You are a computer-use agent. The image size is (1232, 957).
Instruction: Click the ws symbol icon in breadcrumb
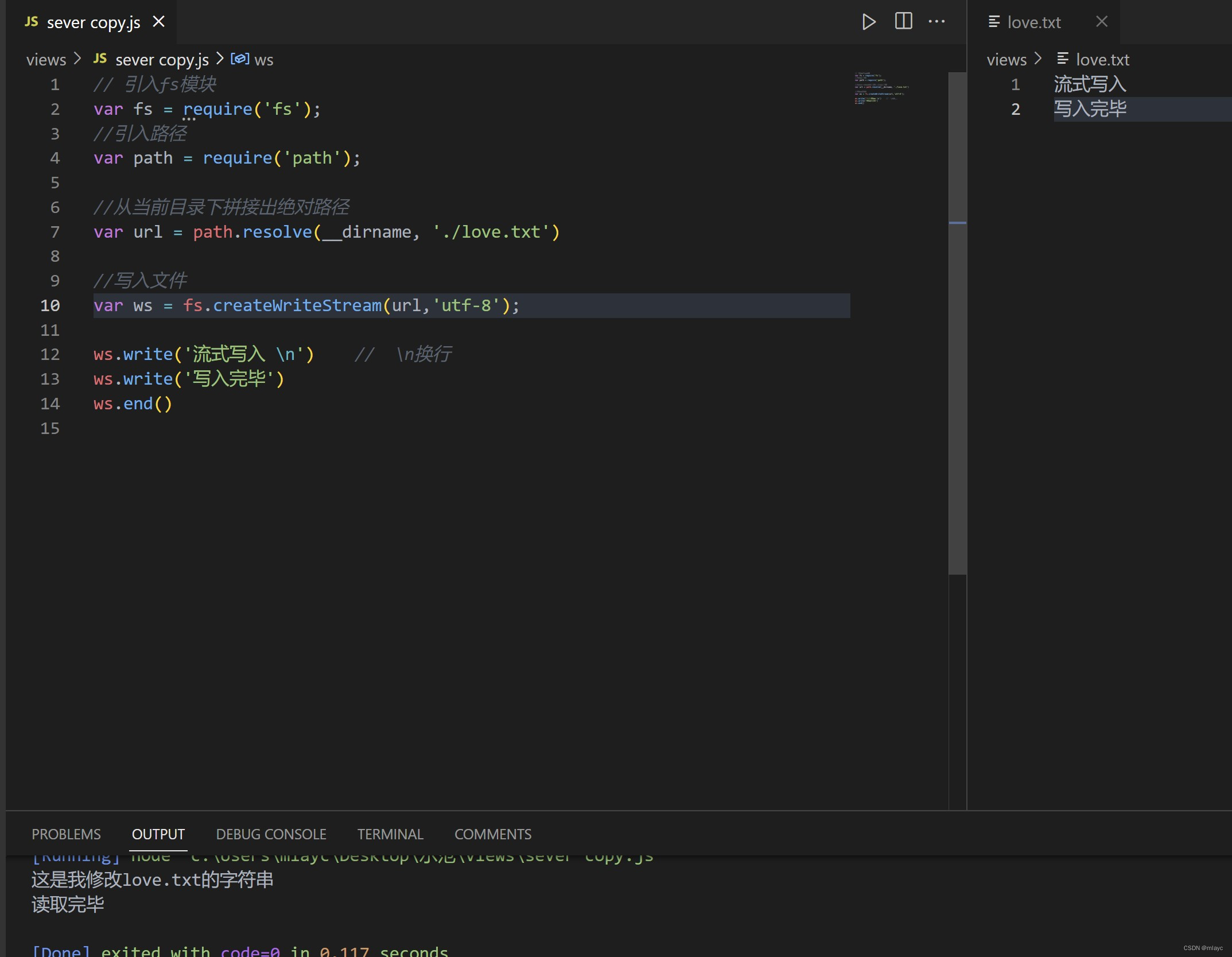click(240, 59)
